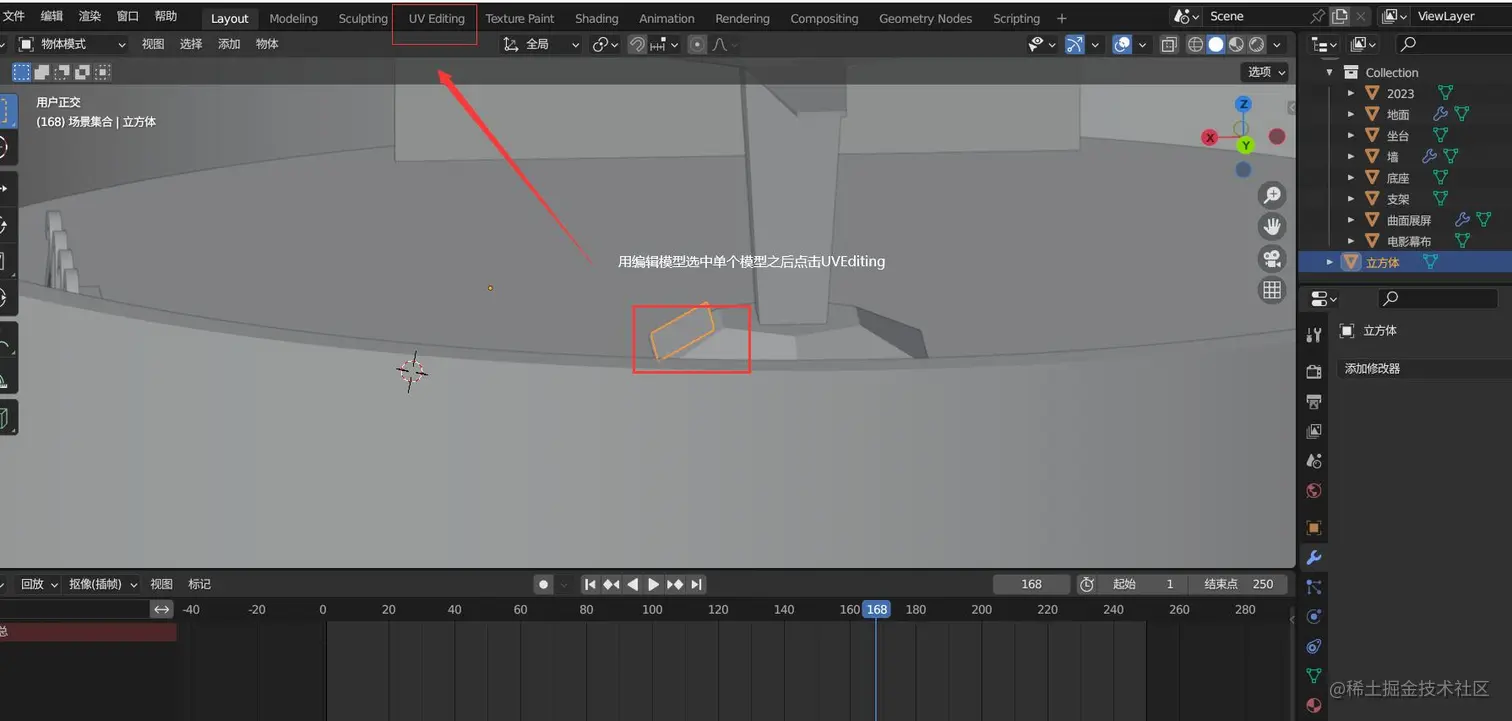Screen dimensions: 1512x721
Task: Open the 添加 add menu in viewport
Action: [x=229, y=44]
